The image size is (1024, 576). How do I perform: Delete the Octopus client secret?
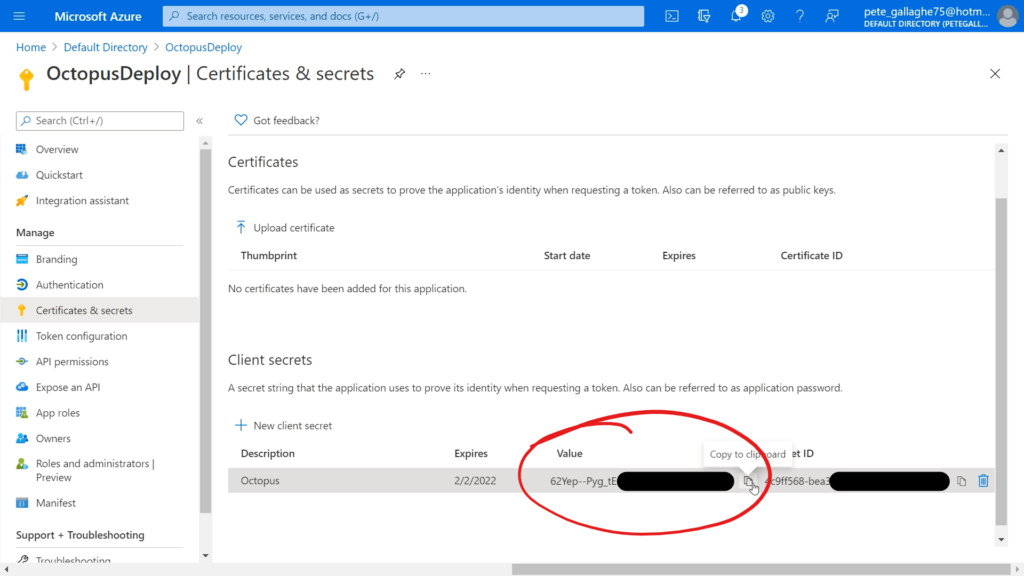[983, 481]
